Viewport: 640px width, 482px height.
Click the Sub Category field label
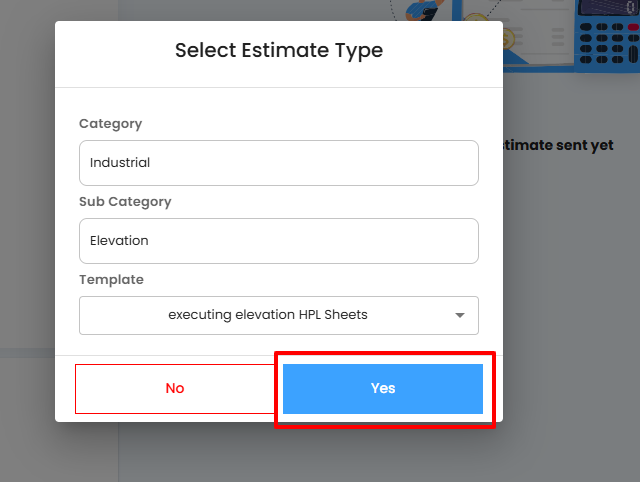pyautogui.click(x=125, y=202)
